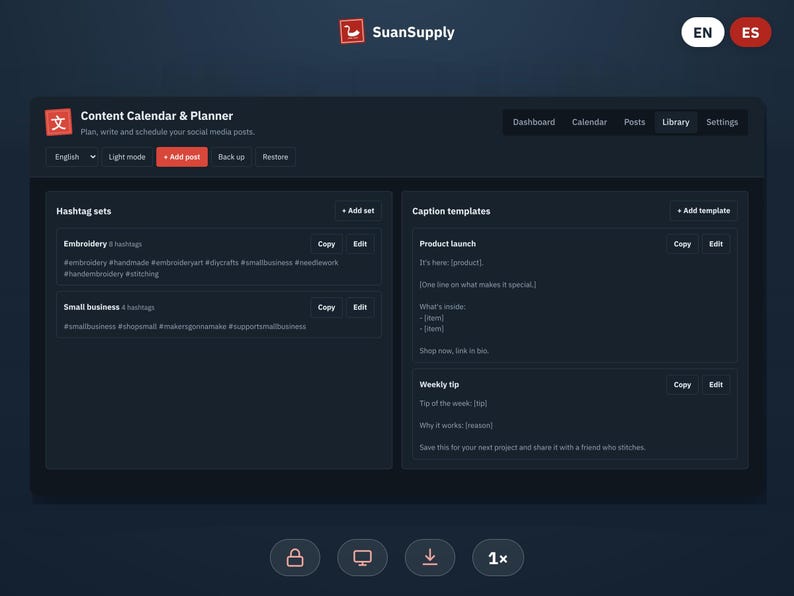Click the SuanSupply swan logo icon
The image size is (794, 596).
click(x=351, y=31)
